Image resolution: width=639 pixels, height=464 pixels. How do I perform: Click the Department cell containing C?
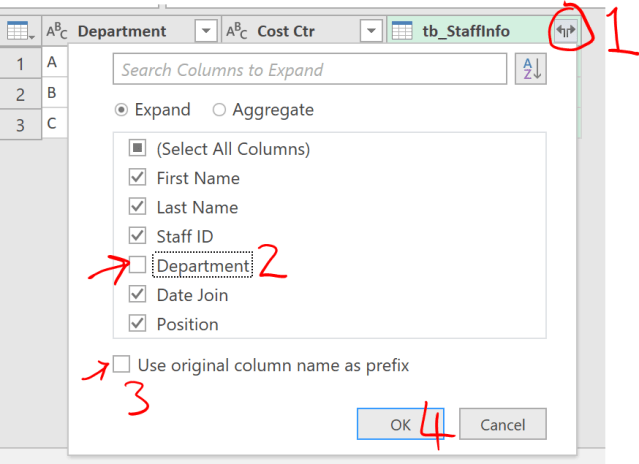click(55, 123)
